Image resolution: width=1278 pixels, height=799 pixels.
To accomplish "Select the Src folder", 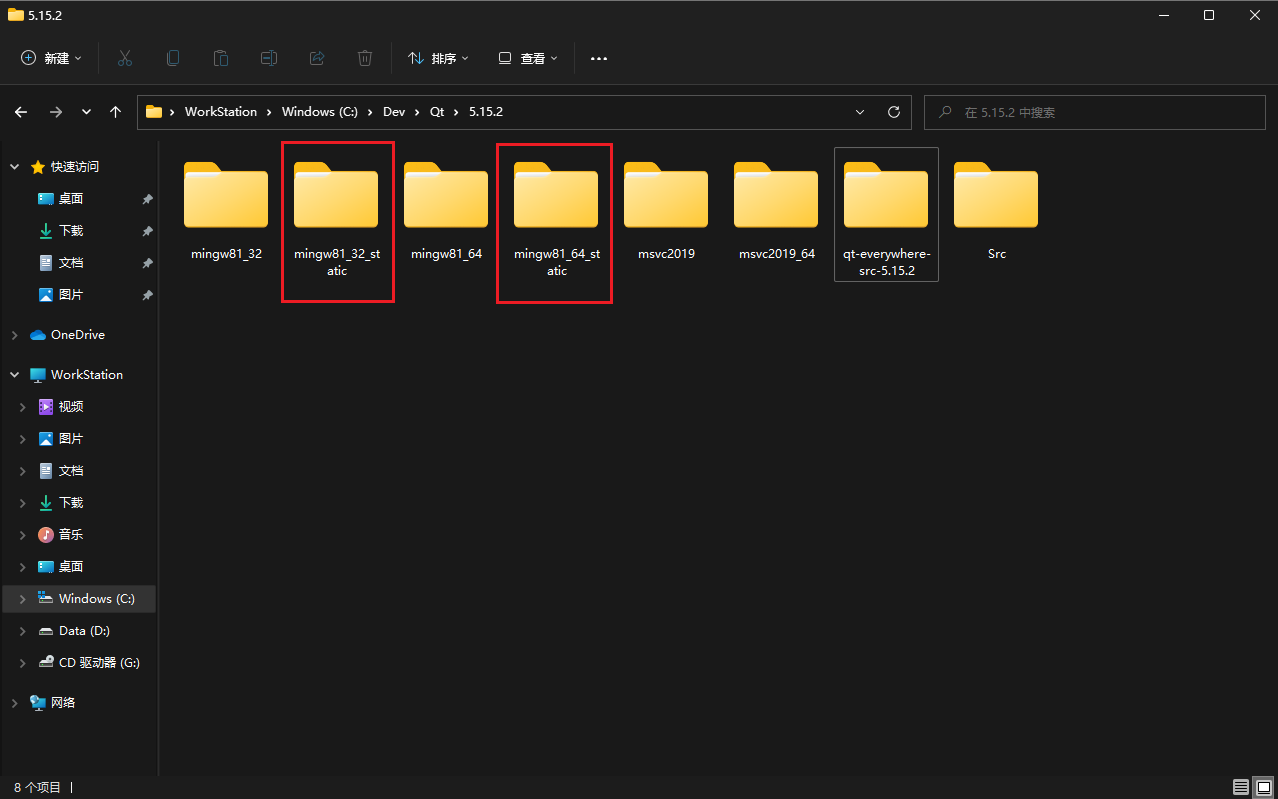I will (x=996, y=211).
